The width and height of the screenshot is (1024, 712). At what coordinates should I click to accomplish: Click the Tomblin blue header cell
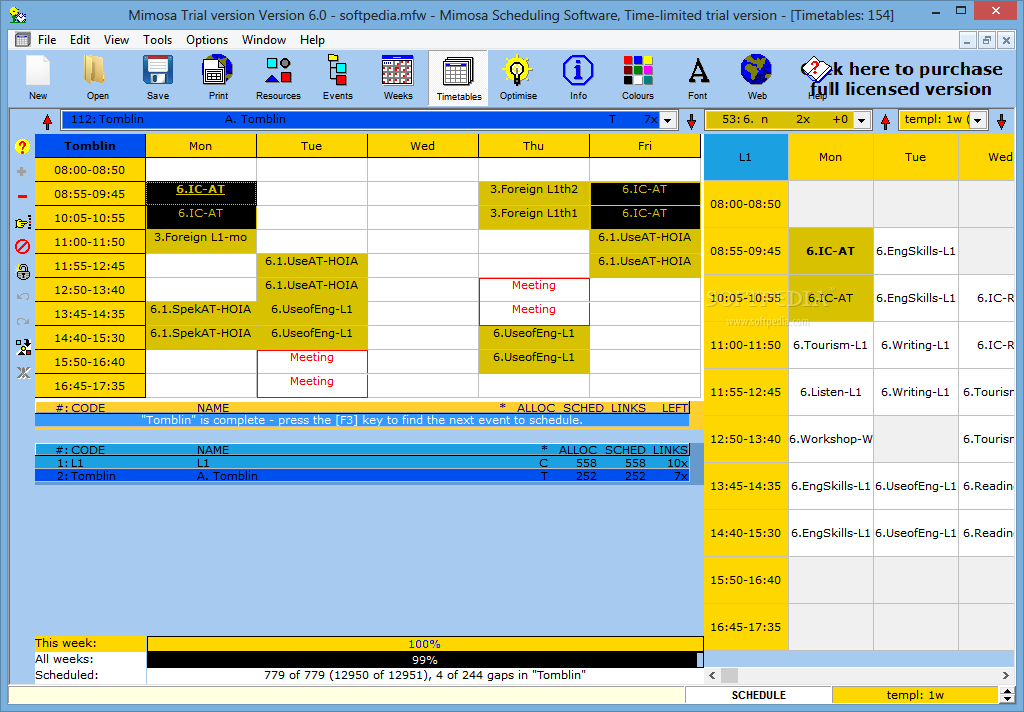(89, 146)
